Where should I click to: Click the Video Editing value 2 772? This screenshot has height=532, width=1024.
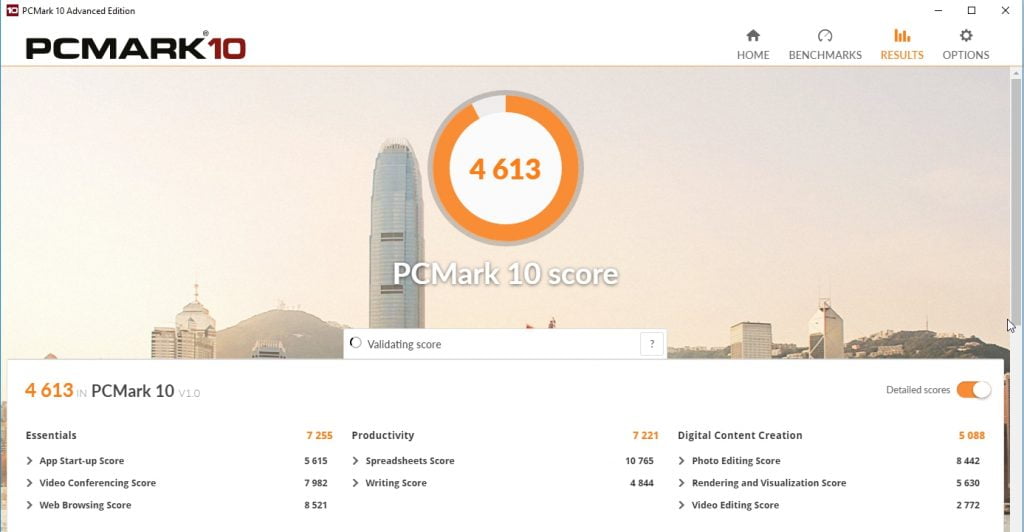pos(968,505)
